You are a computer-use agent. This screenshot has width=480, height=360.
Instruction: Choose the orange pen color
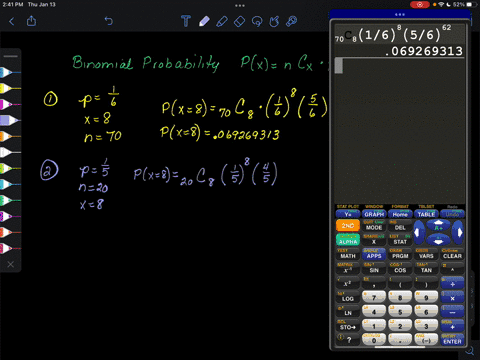[9, 136]
